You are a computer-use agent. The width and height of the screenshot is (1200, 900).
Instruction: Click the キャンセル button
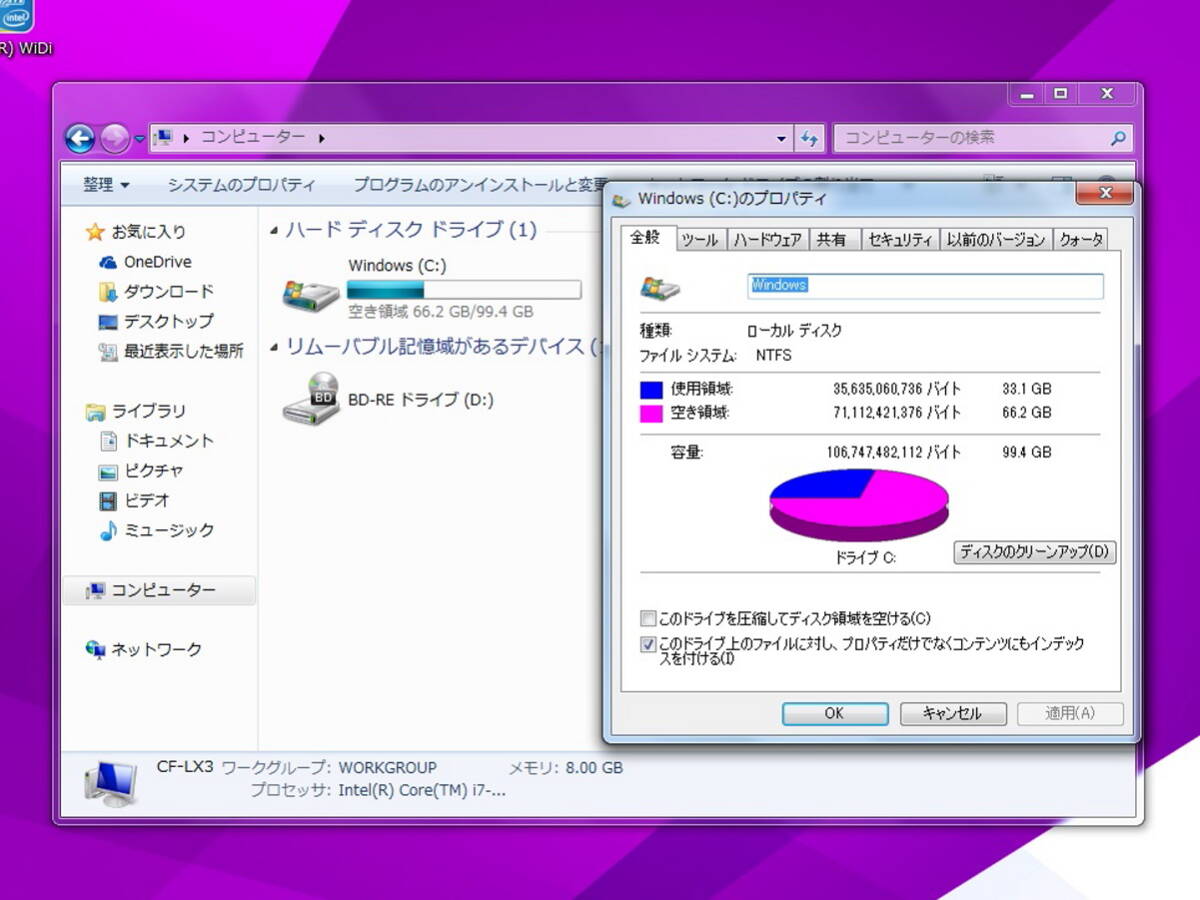coord(952,714)
